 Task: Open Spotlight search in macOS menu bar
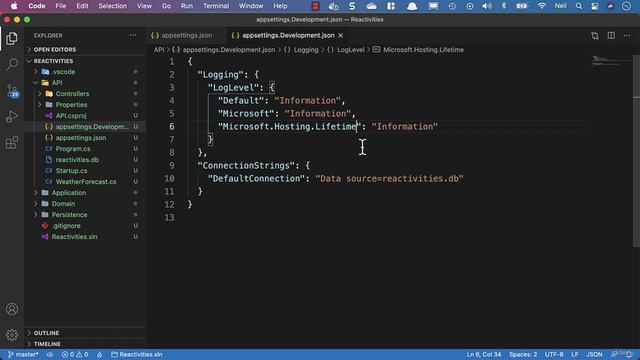pos(579,6)
